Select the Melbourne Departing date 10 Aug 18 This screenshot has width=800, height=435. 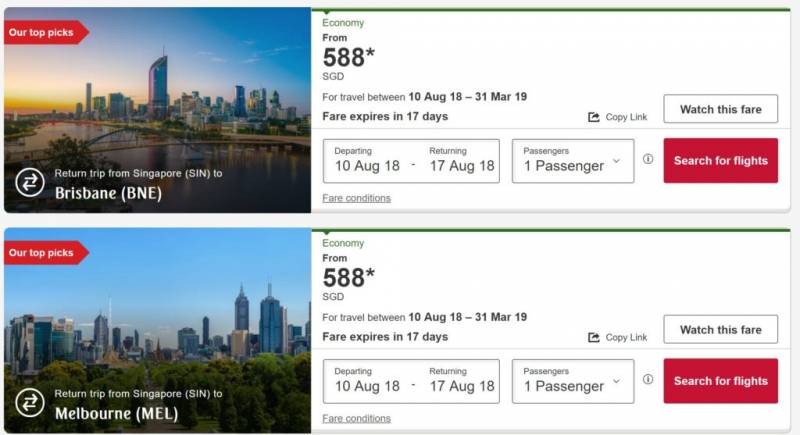[367, 385]
